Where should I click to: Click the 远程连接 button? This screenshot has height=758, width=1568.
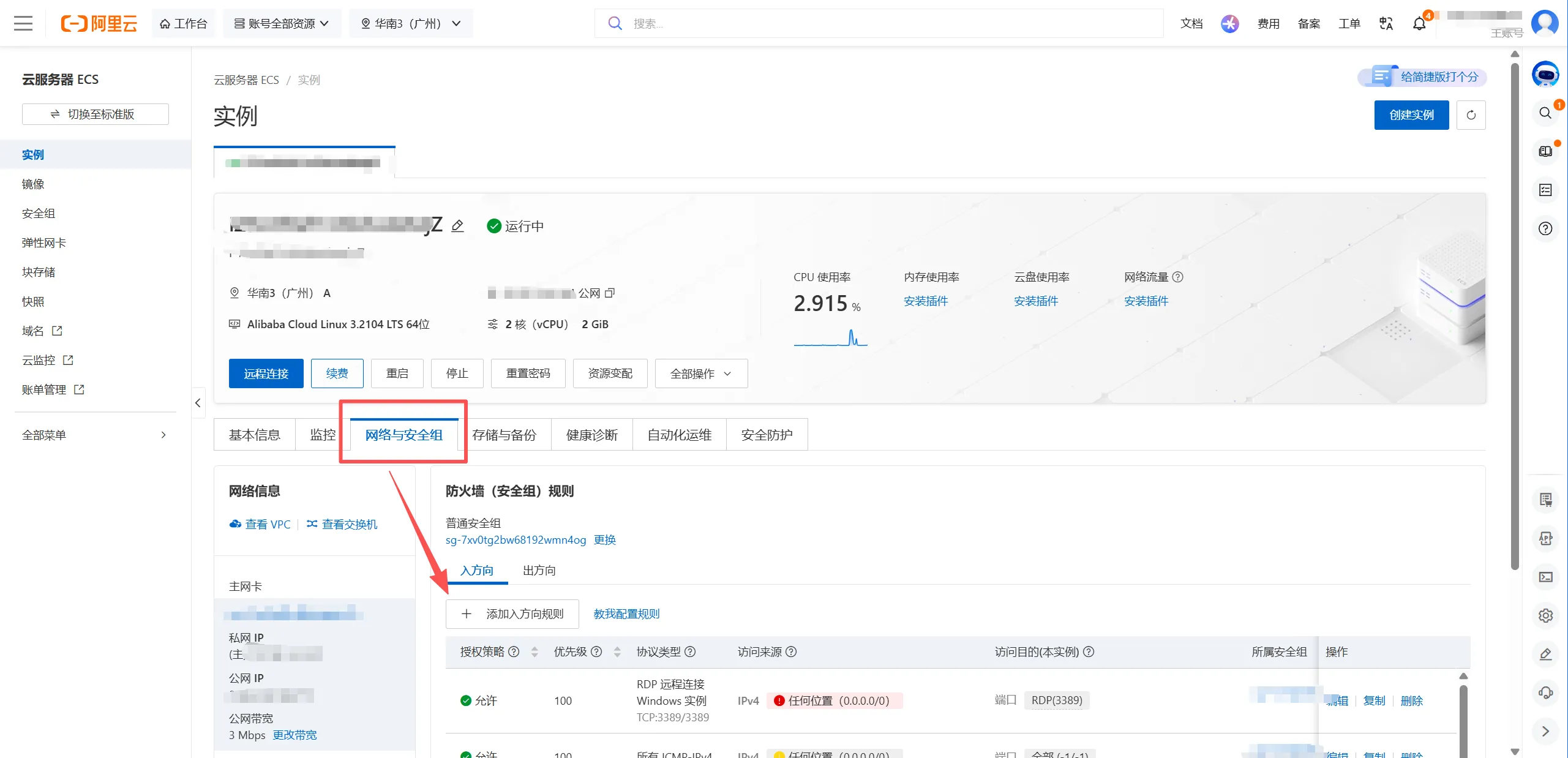coord(266,373)
